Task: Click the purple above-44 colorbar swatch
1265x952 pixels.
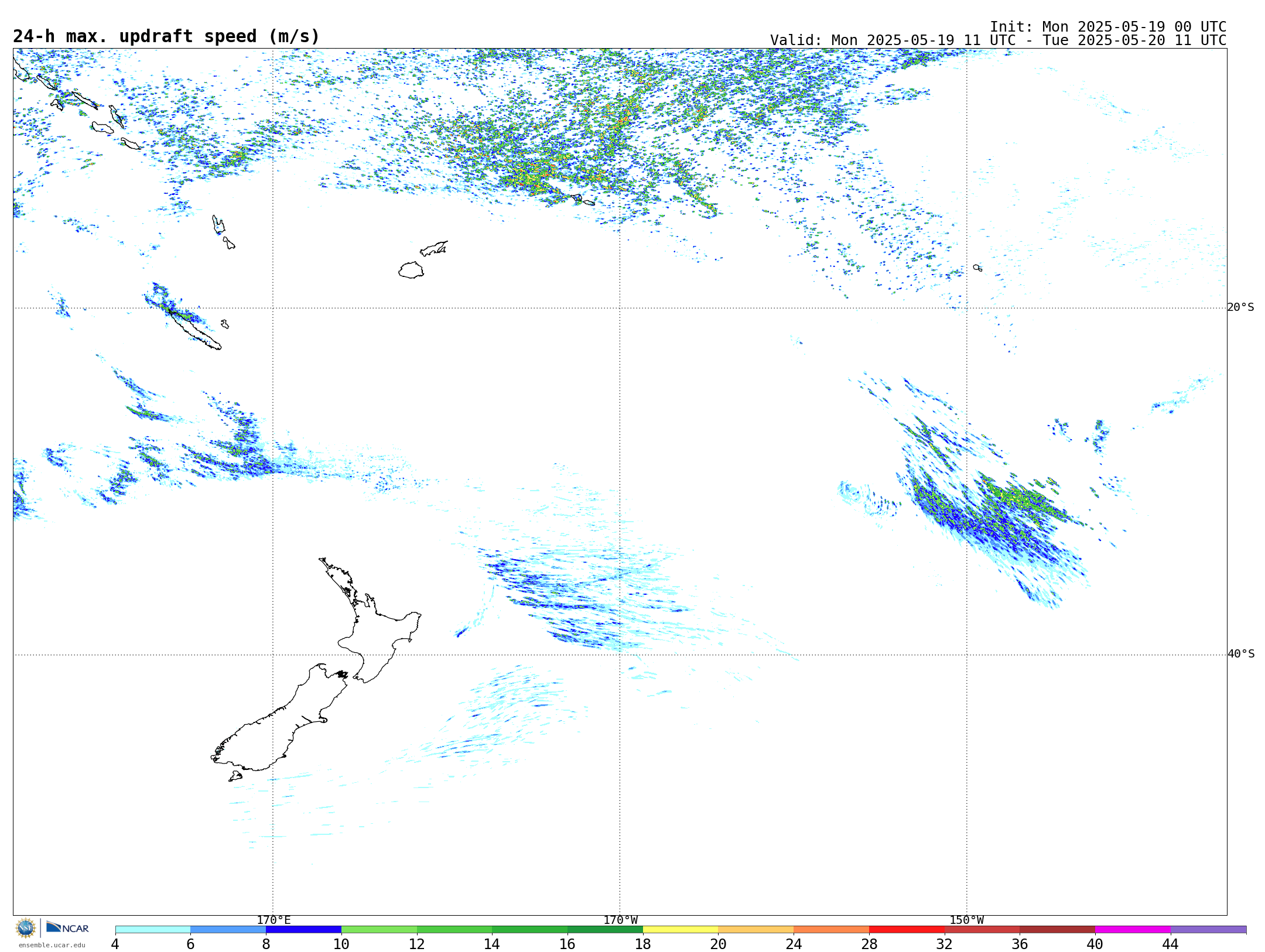Action: pos(1209,929)
